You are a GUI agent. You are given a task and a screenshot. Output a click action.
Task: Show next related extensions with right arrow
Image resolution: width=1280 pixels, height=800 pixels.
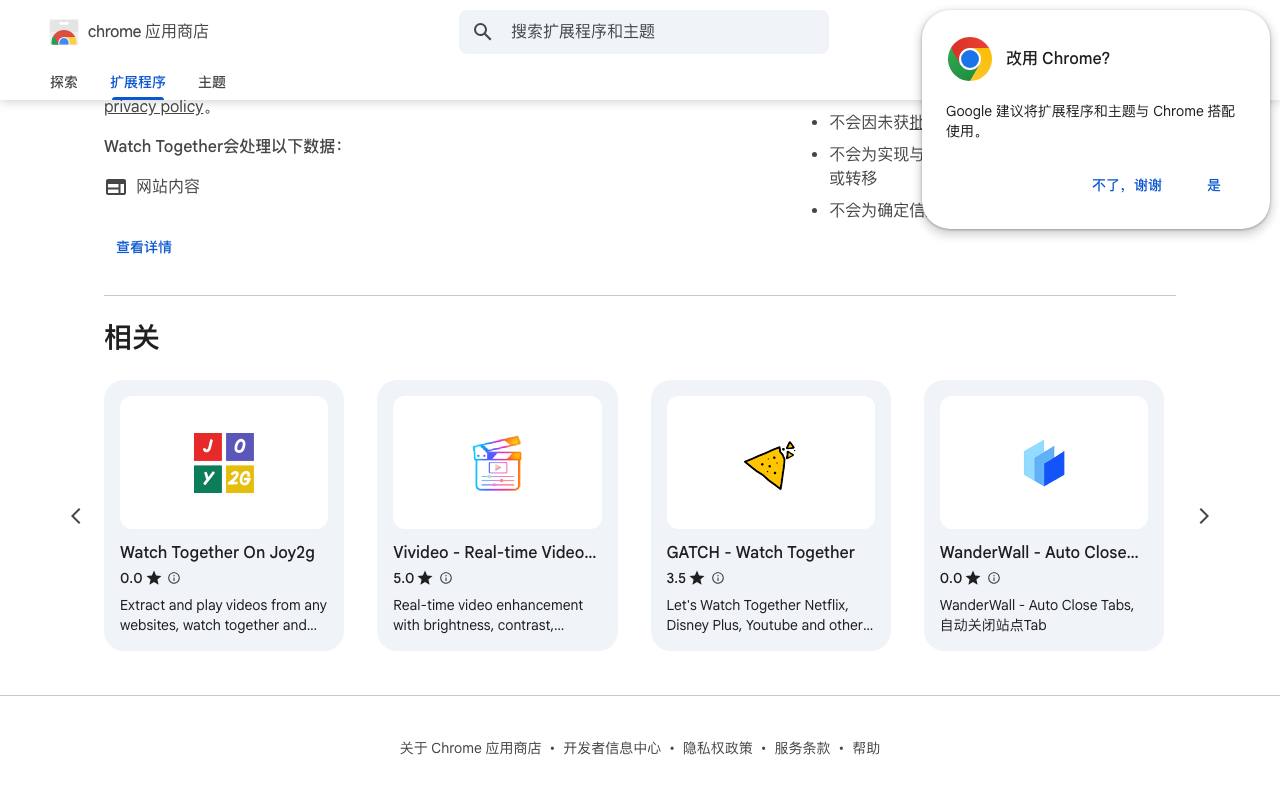1204,516
